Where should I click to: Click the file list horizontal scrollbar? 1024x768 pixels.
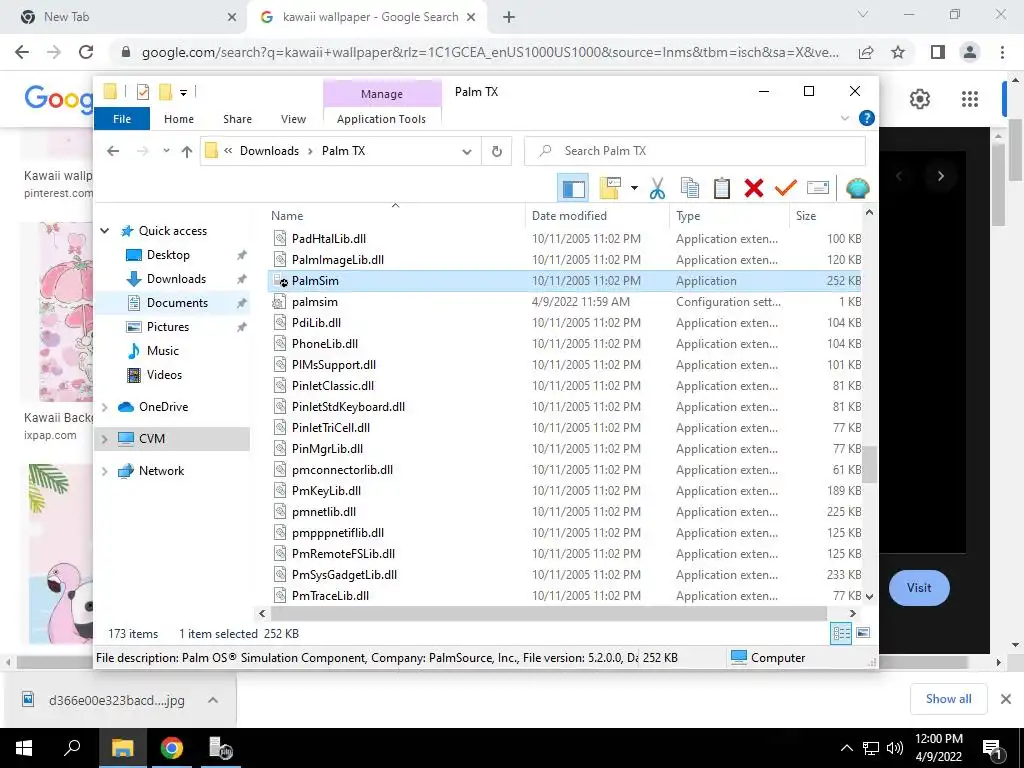(x=549, y=614)
